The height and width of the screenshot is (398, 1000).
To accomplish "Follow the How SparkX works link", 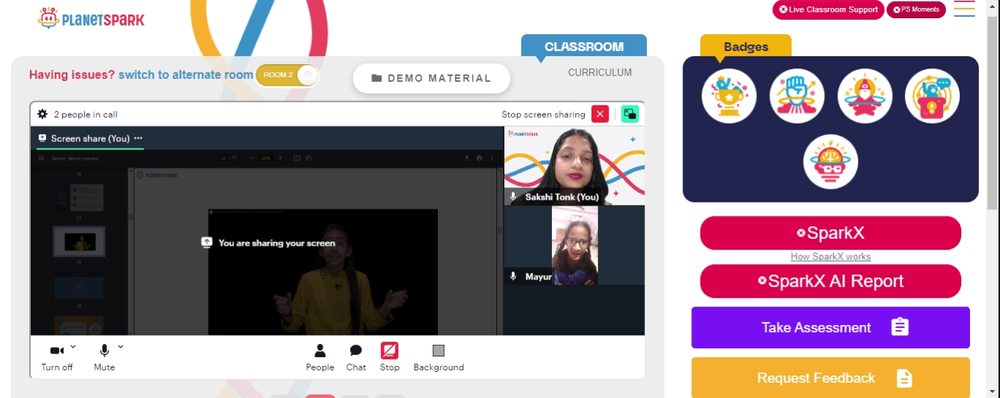I will [830, 257].
